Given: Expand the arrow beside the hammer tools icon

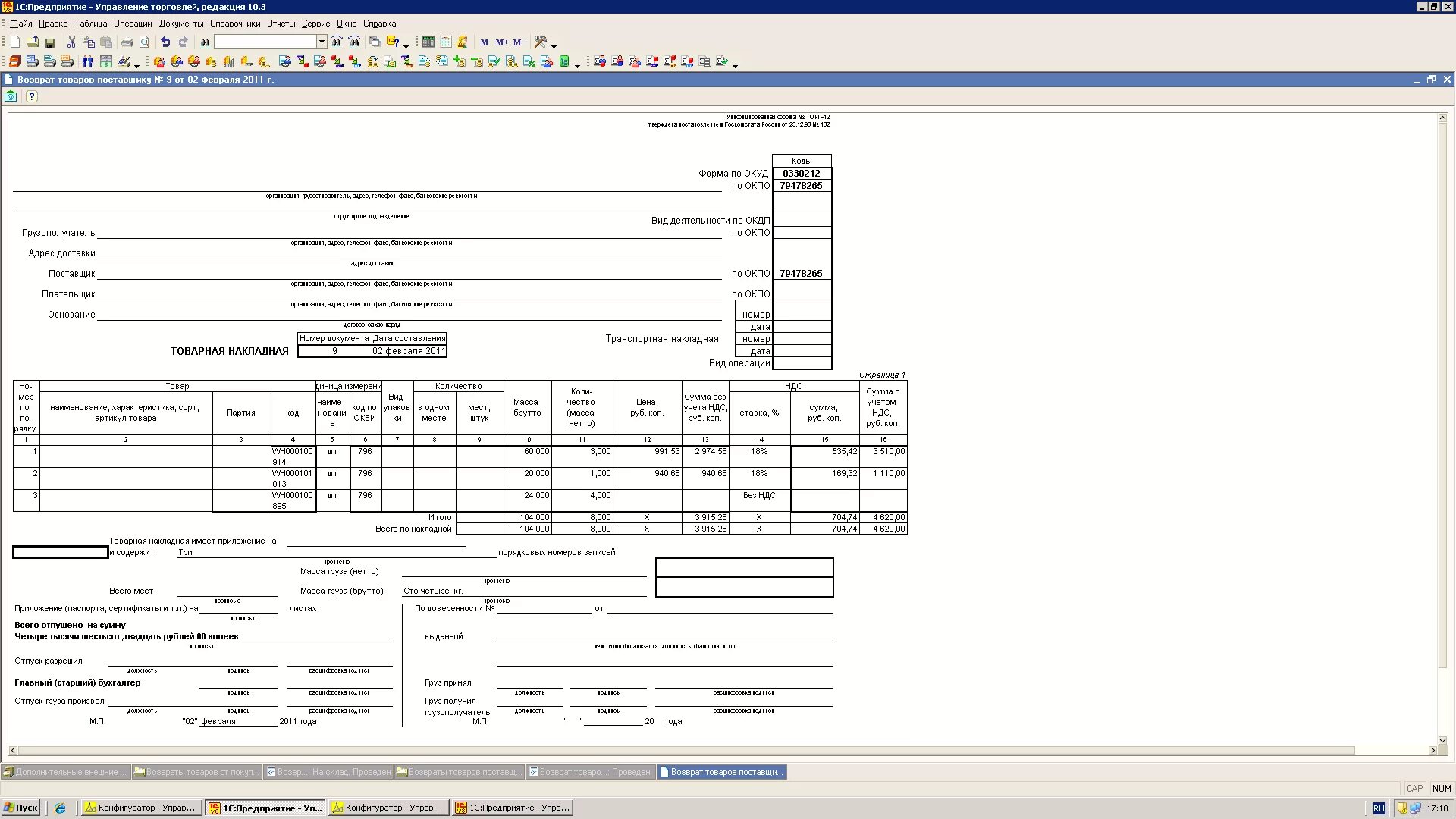Looking at the screenshot, I should coord(554,45).
